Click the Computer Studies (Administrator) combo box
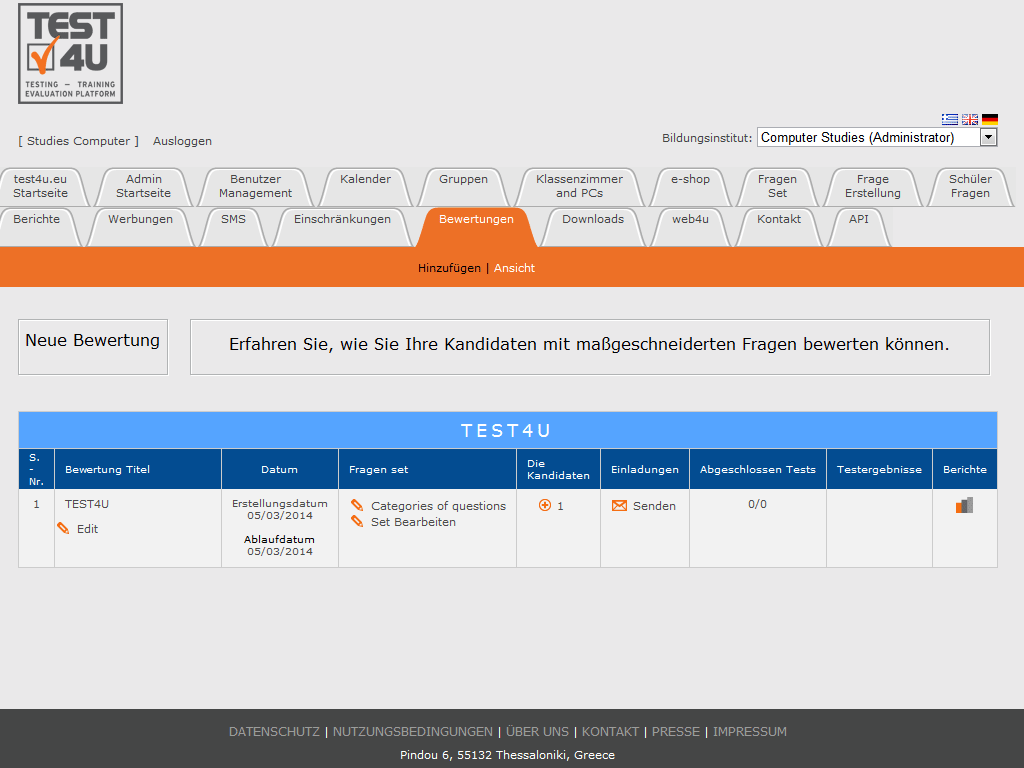The image size is (1024, 768). point(877,137)
